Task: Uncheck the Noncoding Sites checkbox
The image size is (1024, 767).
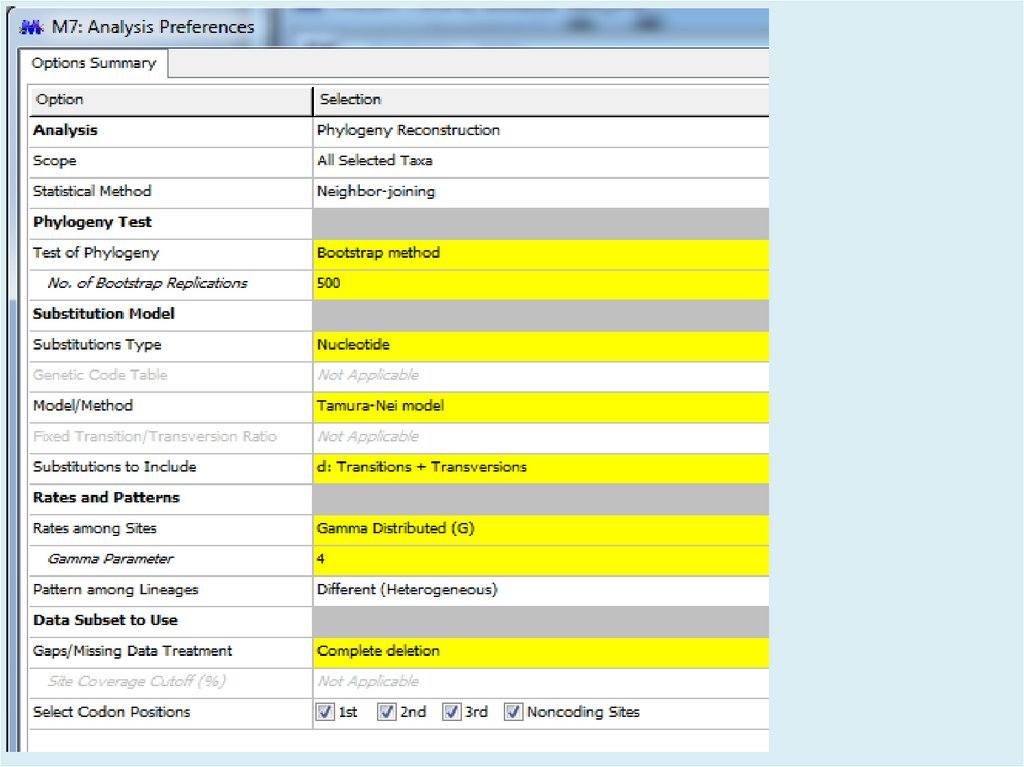Action: click(x=513, y=712)
